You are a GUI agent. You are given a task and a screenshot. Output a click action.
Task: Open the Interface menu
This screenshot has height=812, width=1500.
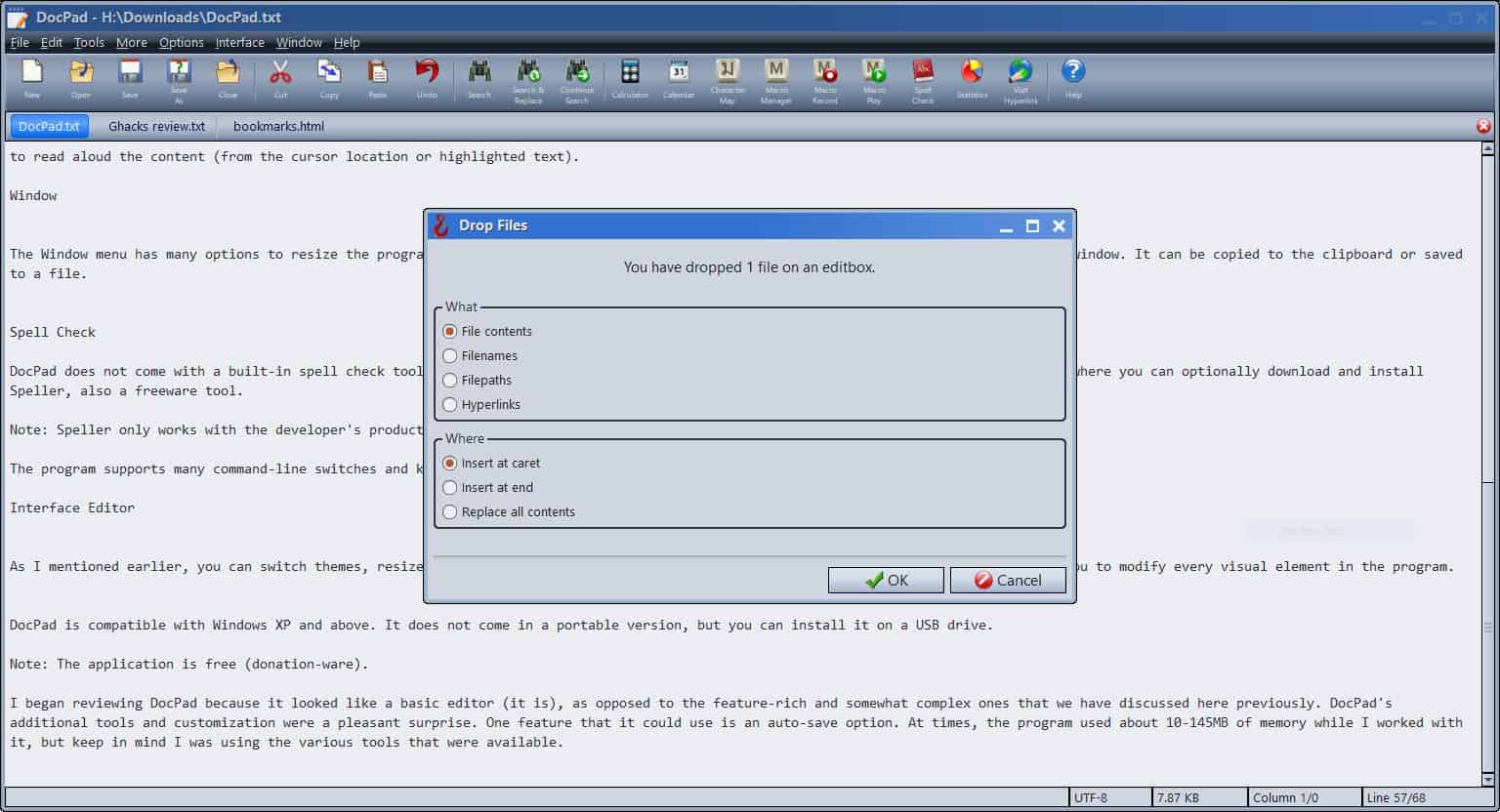240,42
